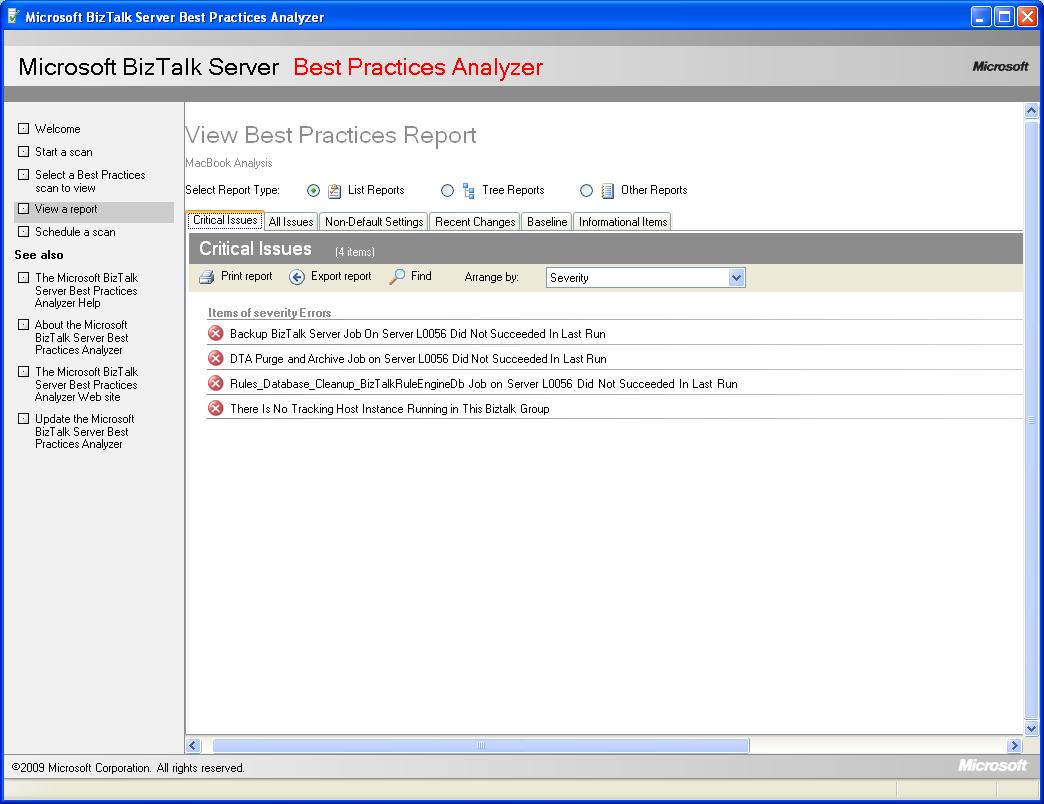This screenshot has height=804, width=1044.
Task: Minimize the Best Practices Analyzer window
Action: (x=981, y=16)
